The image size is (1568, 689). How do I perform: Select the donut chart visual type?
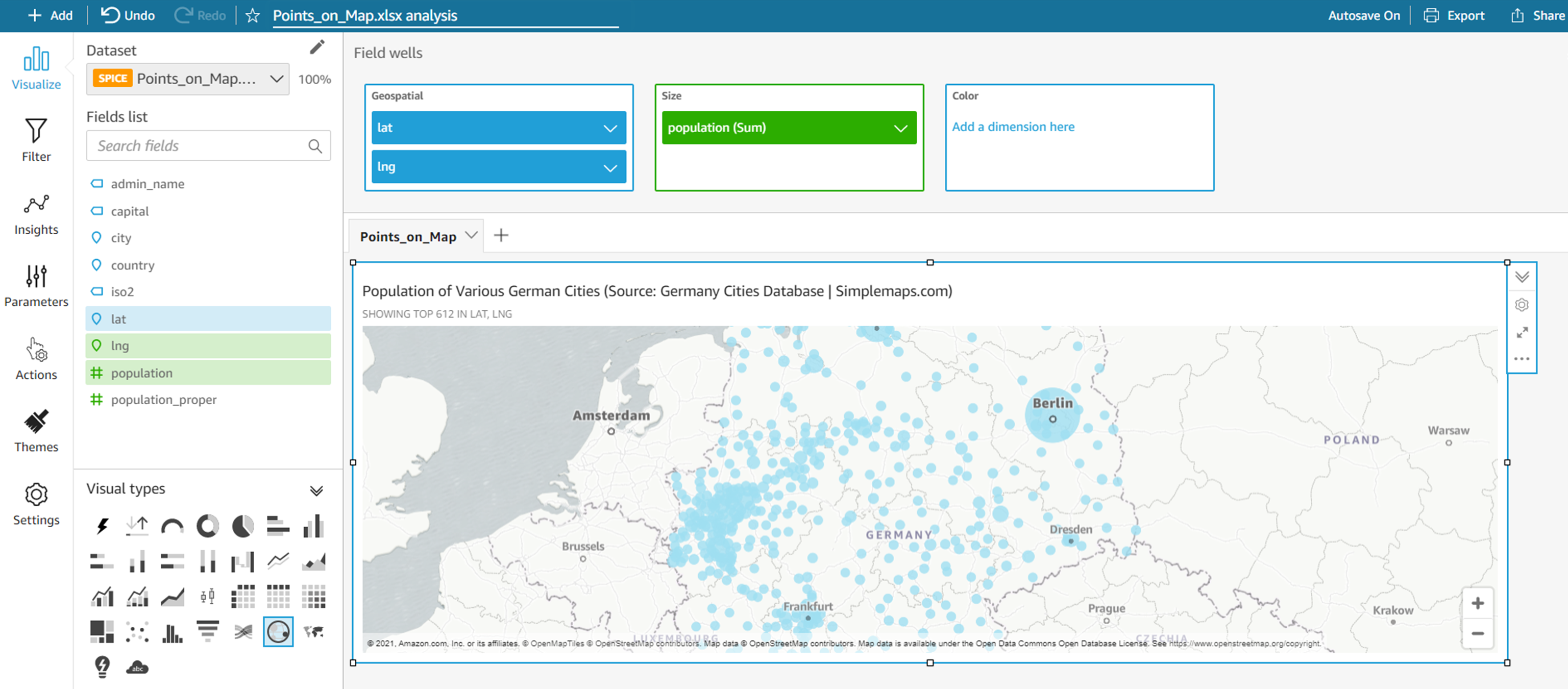coord(208,526)
